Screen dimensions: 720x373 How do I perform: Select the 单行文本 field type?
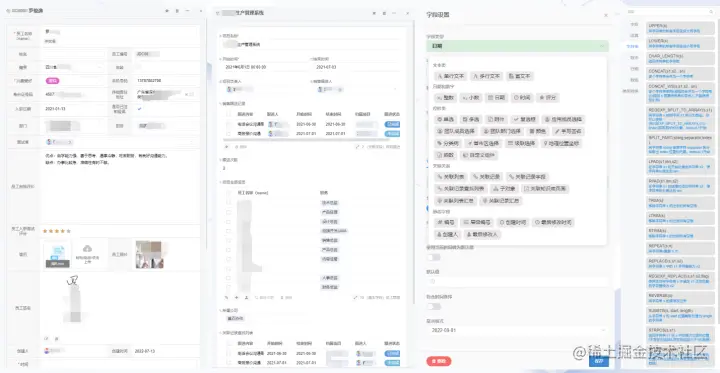click(451, 76)
